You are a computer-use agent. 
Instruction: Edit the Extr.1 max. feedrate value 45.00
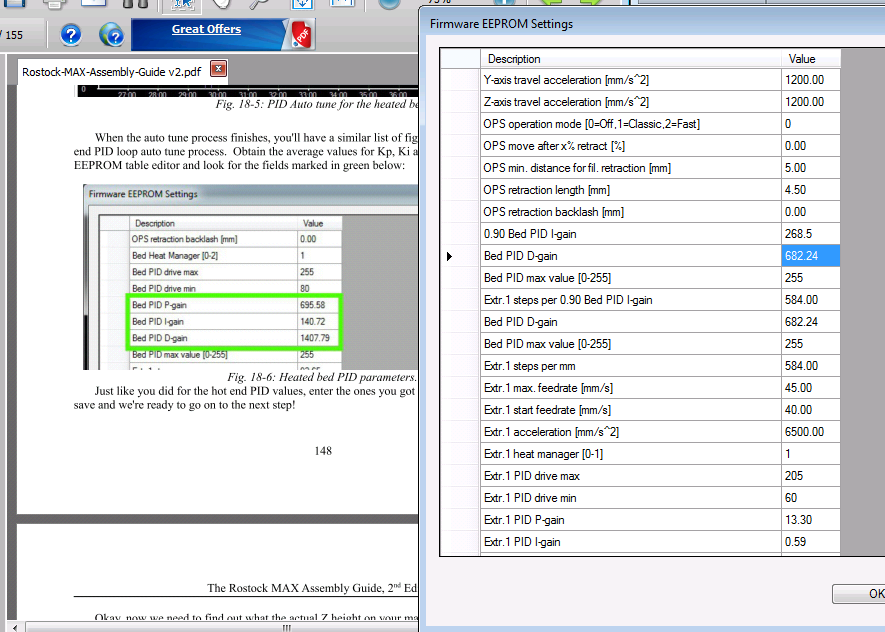click(810, 388)
